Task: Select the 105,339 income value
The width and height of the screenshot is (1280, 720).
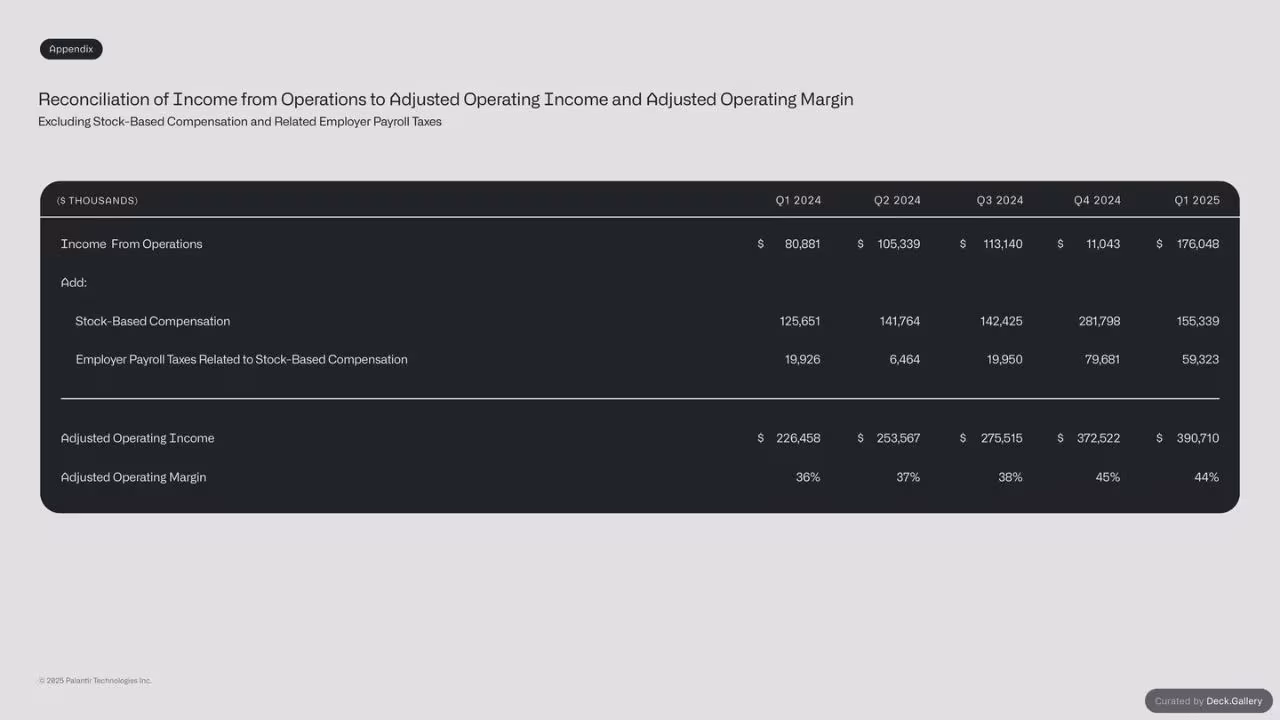Action: click(899, 244)
